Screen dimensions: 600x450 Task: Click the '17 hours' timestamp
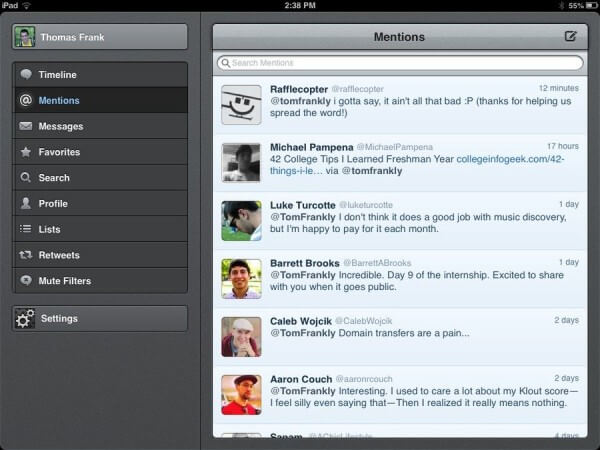[x=562, y=146]
